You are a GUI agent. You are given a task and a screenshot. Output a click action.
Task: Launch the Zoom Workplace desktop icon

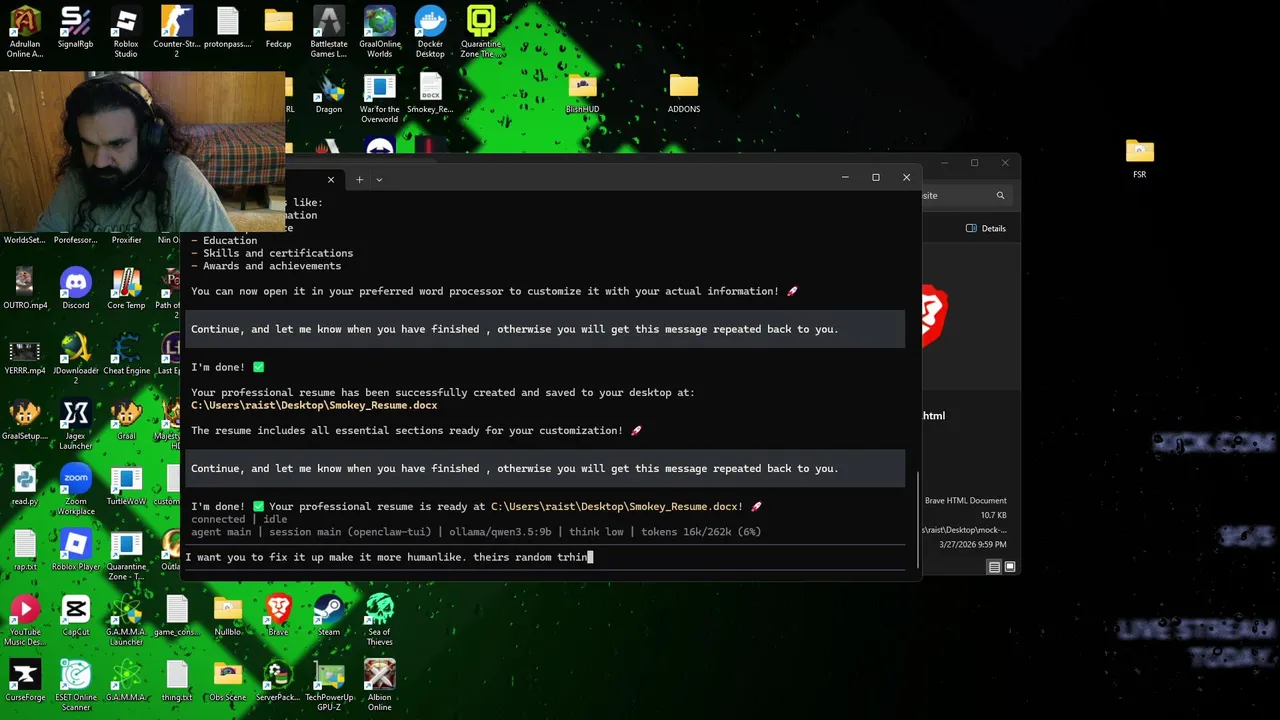tap(75, 490)
